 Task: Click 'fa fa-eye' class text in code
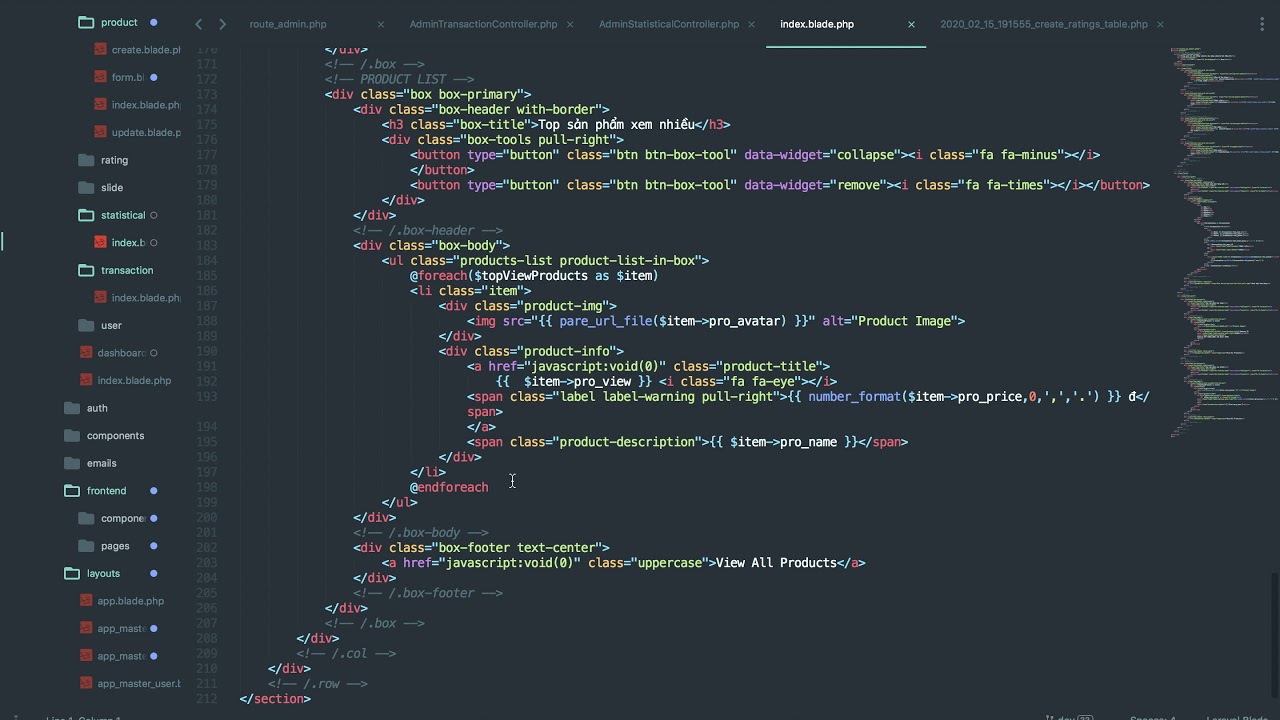(x=763, y=381)
